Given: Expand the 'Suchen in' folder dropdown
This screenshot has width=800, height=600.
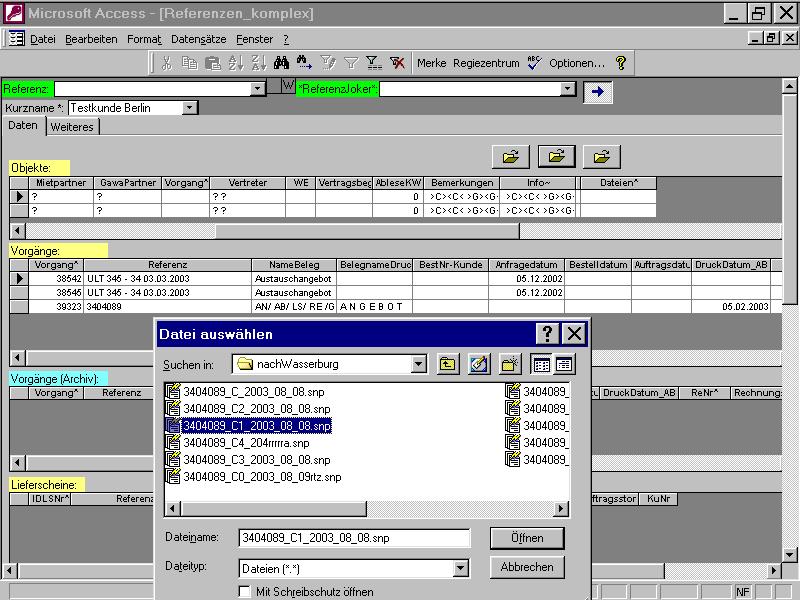Looking at the screenshot, I should click(419, 364).
